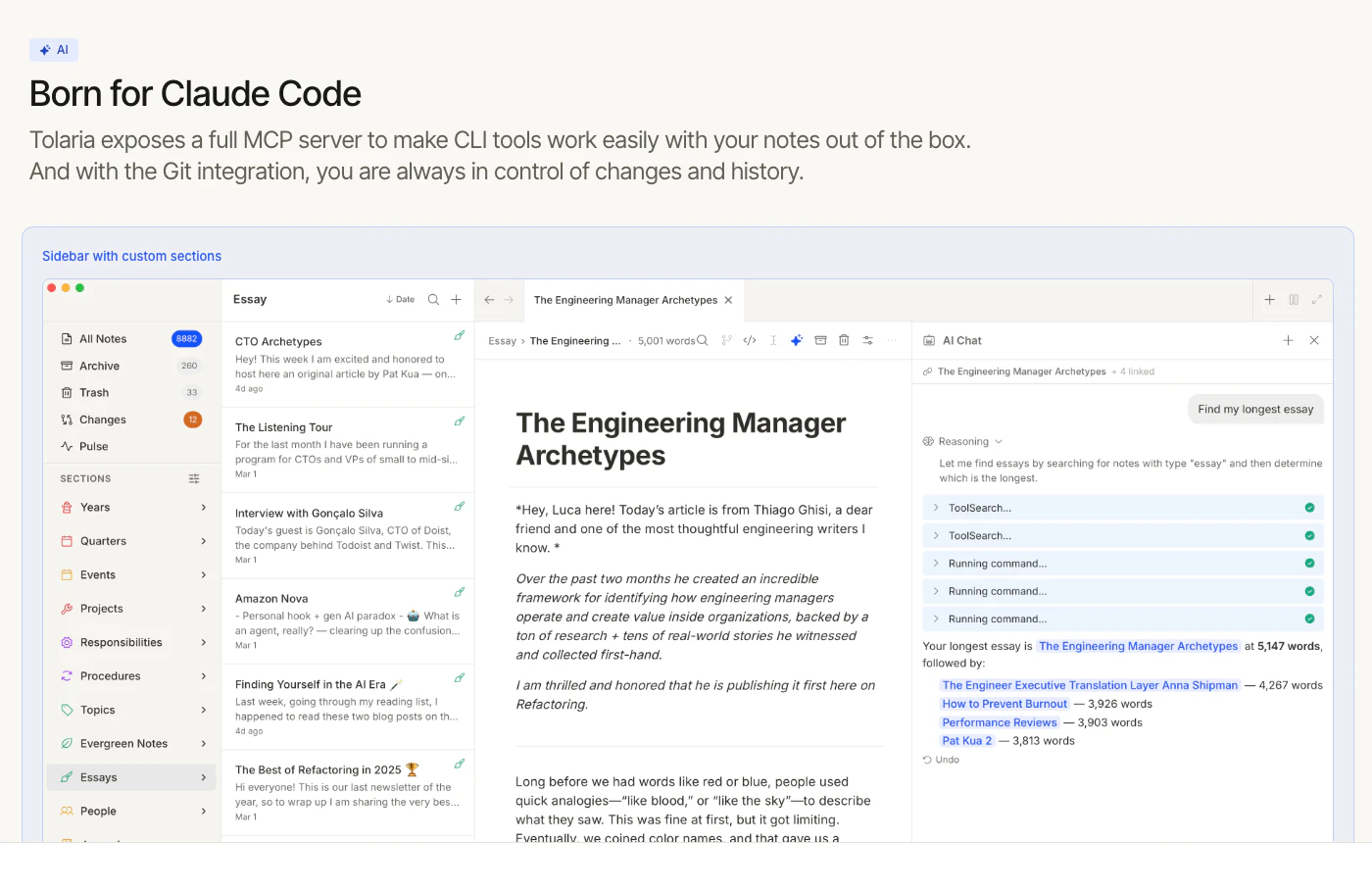
Task: Expand the Quarters section chevron
Action: [x=204, y=541]
